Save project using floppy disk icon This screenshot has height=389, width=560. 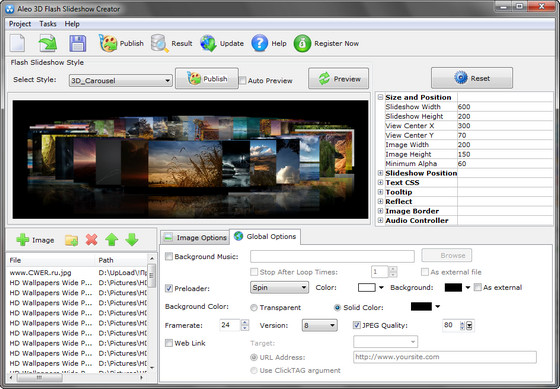78,43
